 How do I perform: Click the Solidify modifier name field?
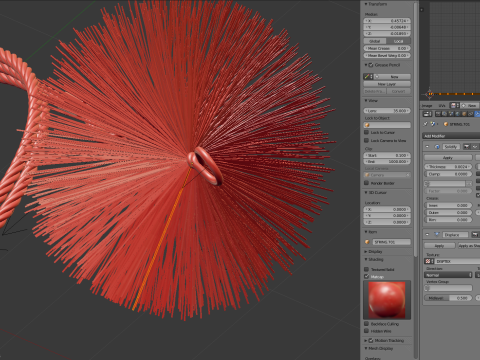[x=451, y=147]
